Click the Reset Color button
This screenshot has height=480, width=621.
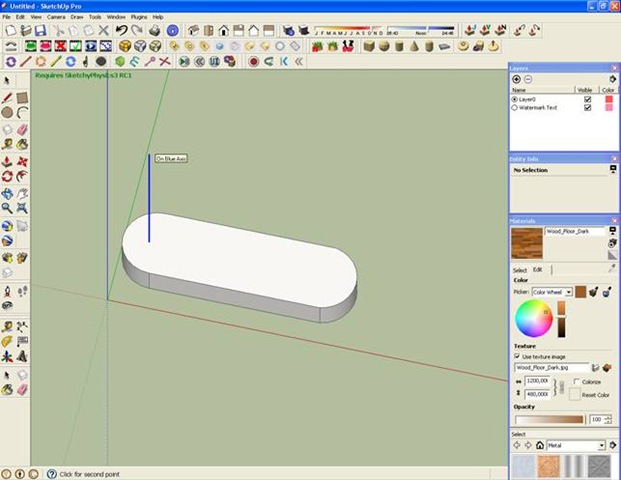(573, 395)
